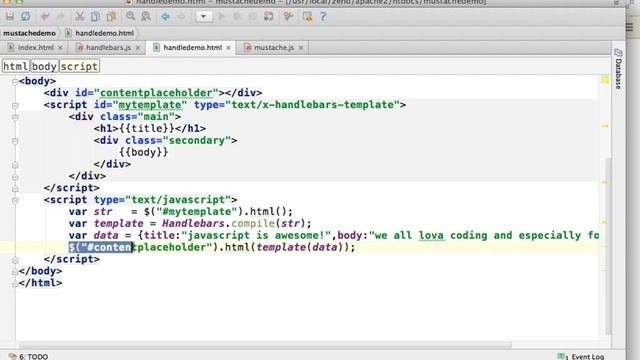This screenshot has width=640, height=360.
Task: Click fold marker at last closing script tag
Action: coord(15,260)
